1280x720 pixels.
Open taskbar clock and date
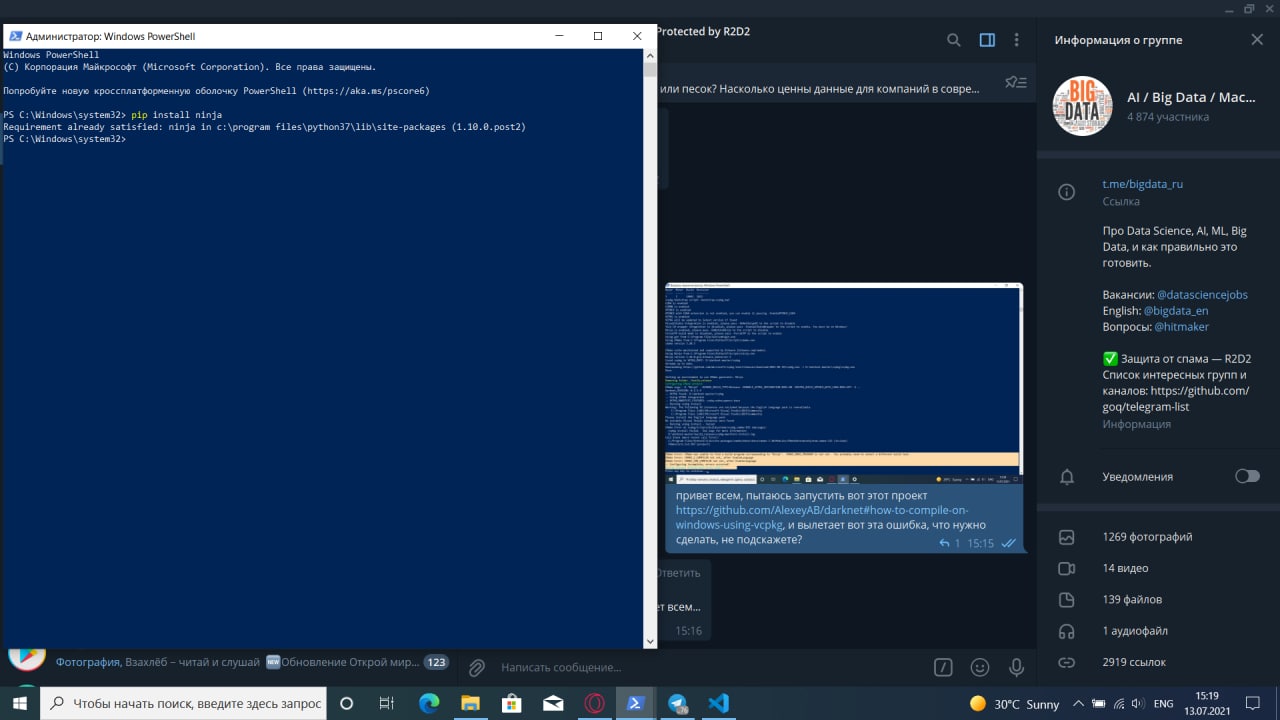coord(1207,703)
